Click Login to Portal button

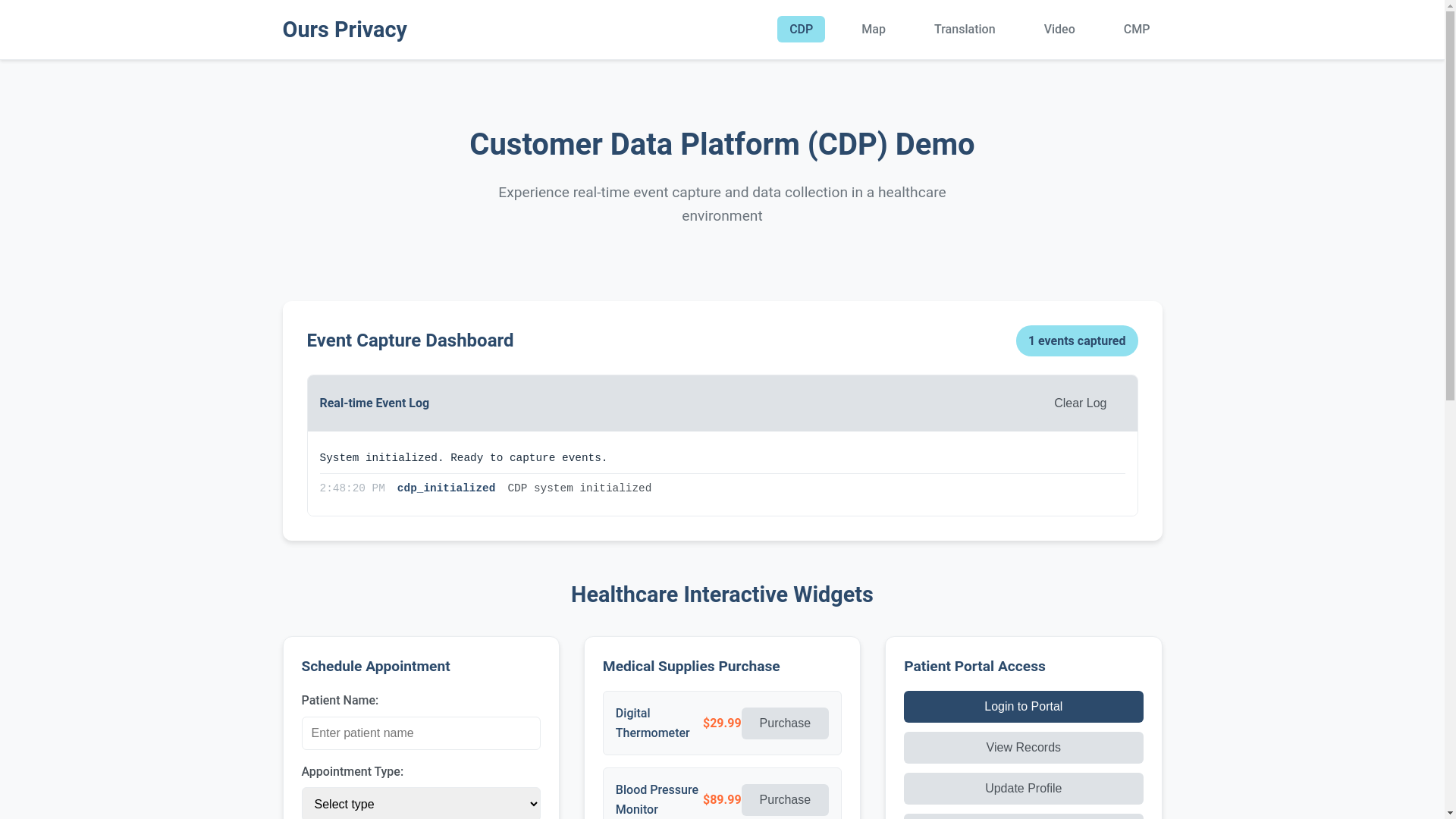[1024, 707]
